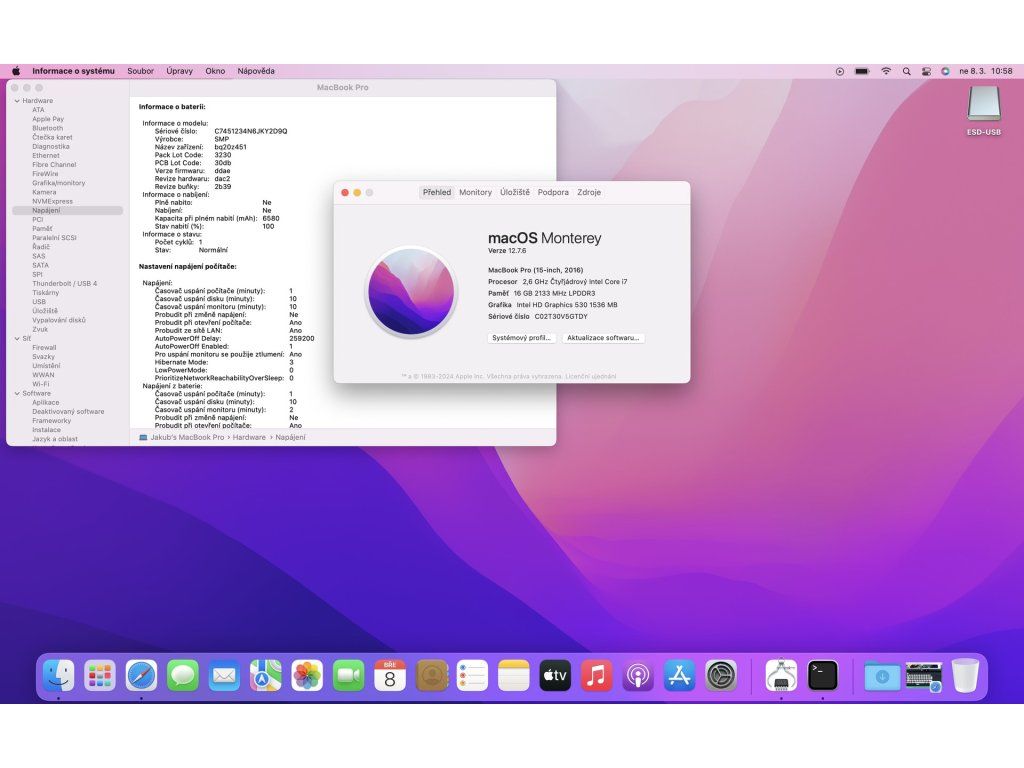Click the Aktualizace softwaru button
1024x768 pixels.
(x=602, y=338)
